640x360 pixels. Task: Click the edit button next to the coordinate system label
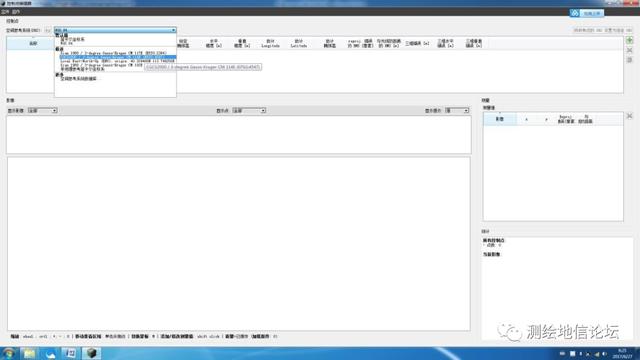[x=48, y=31]
